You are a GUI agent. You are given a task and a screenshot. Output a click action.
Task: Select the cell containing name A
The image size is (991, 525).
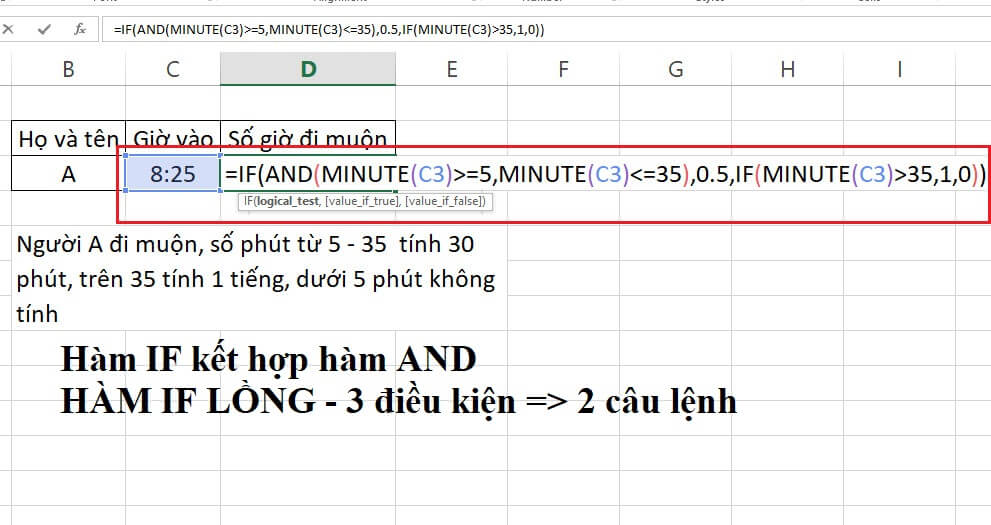click(68, 173)
